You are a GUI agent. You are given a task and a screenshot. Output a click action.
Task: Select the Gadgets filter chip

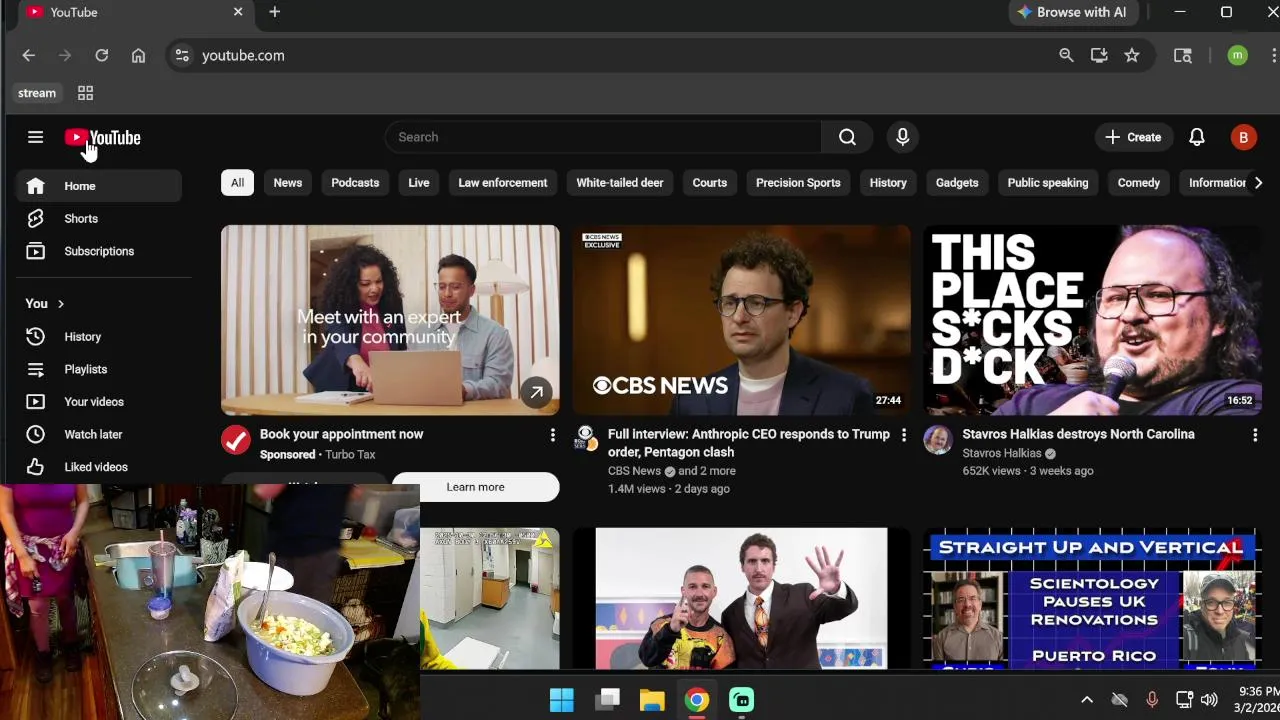click(957, 183)
